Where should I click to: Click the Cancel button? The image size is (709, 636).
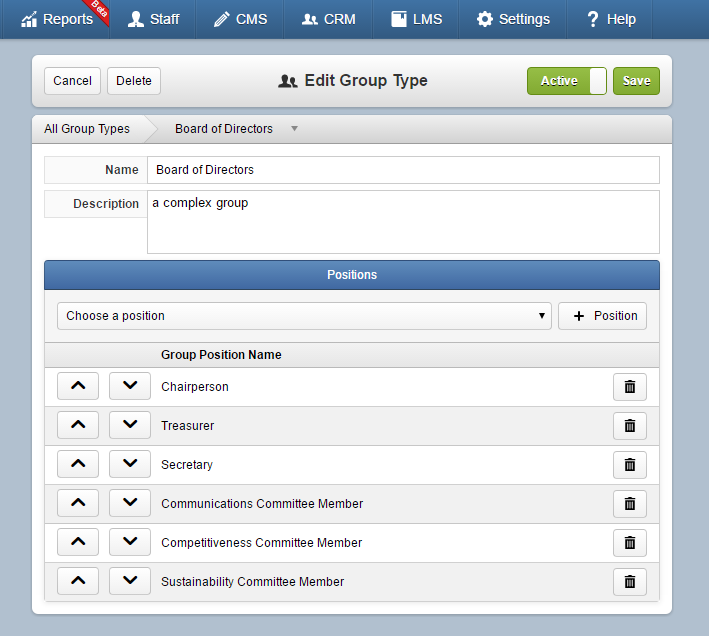click(72, 81)
